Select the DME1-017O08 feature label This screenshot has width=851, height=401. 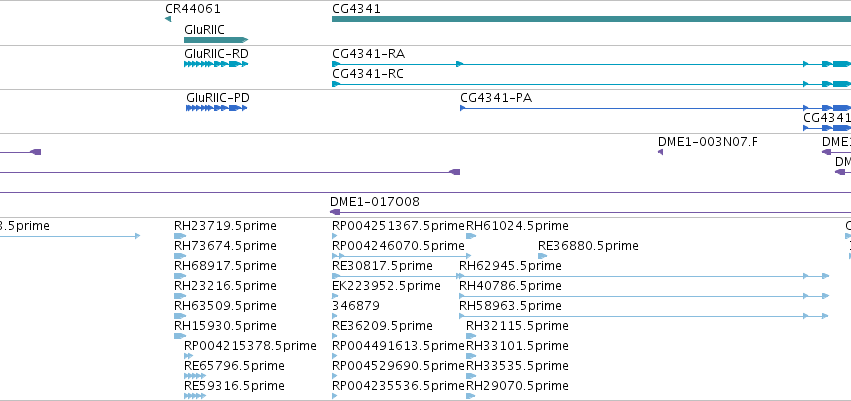click(x=374, y=202)
